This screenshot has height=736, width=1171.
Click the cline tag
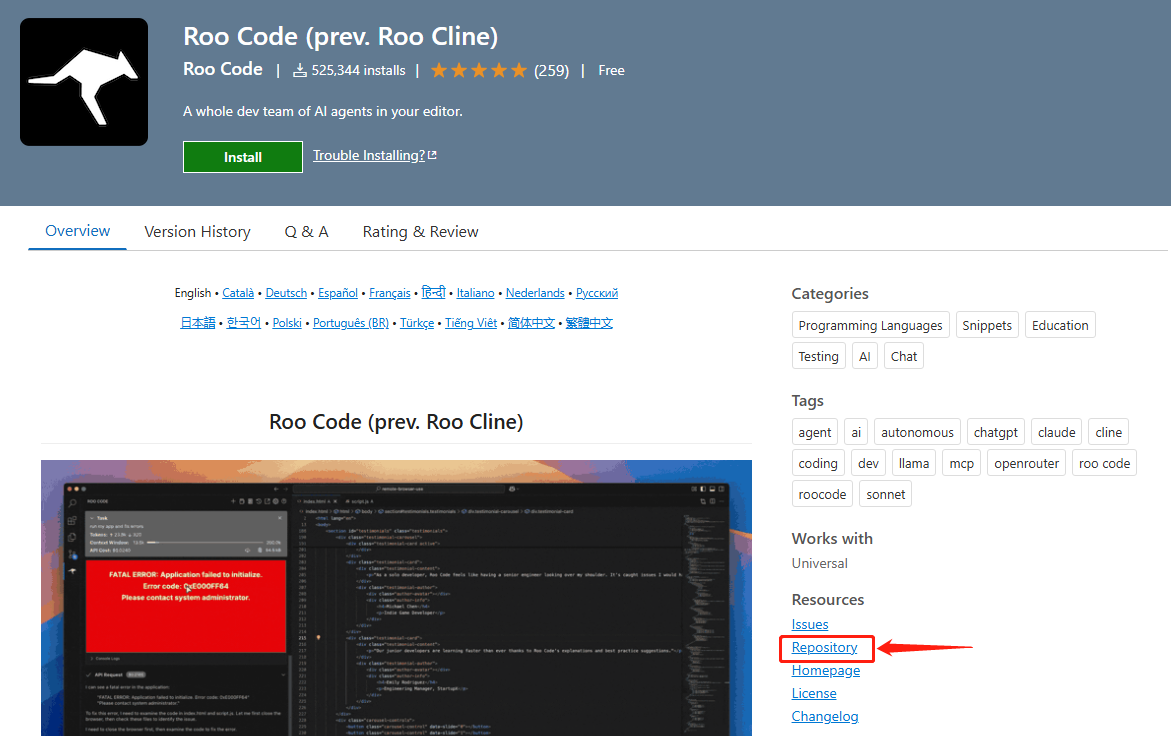click(1108, 432)
